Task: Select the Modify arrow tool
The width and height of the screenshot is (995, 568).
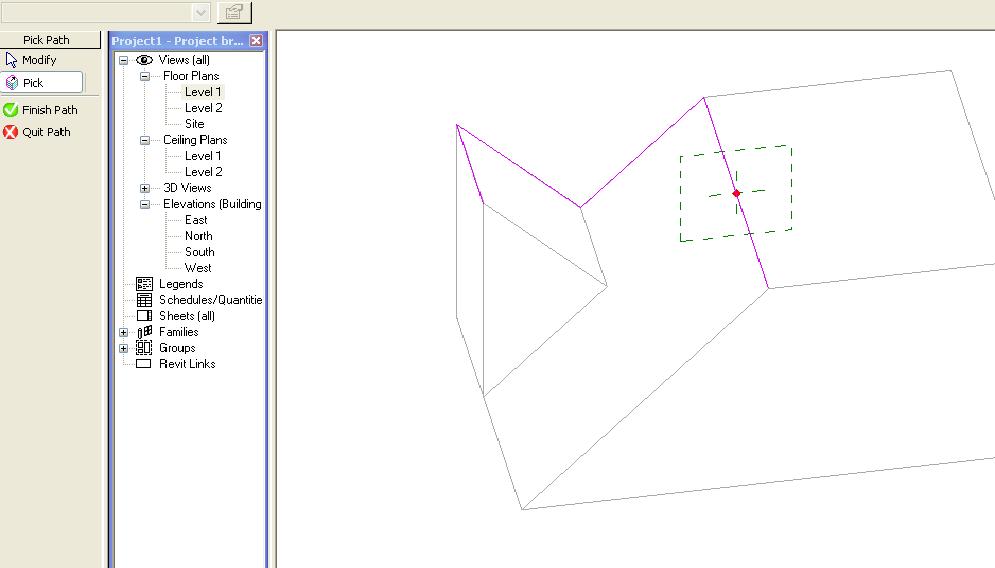Action: [x=12, y=60]
